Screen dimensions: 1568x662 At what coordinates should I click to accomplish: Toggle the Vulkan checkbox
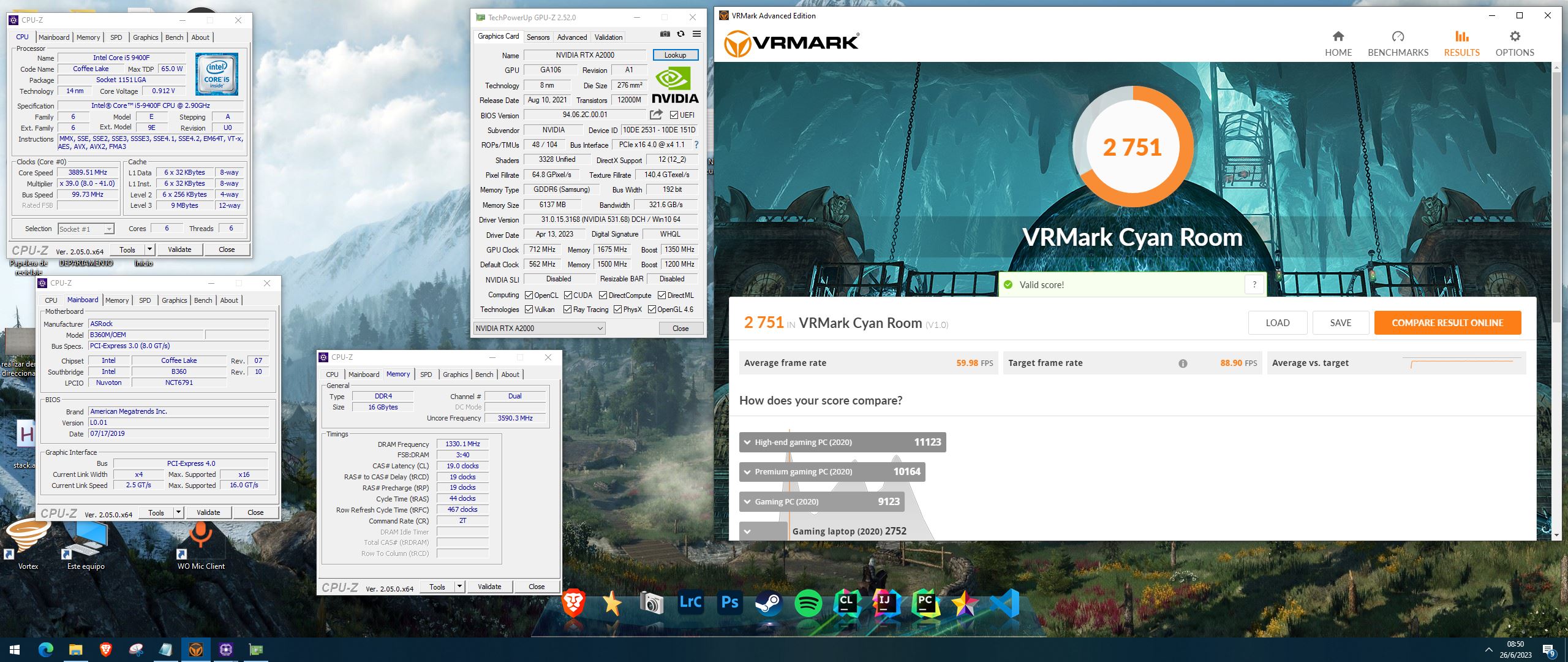coord(529,310)
